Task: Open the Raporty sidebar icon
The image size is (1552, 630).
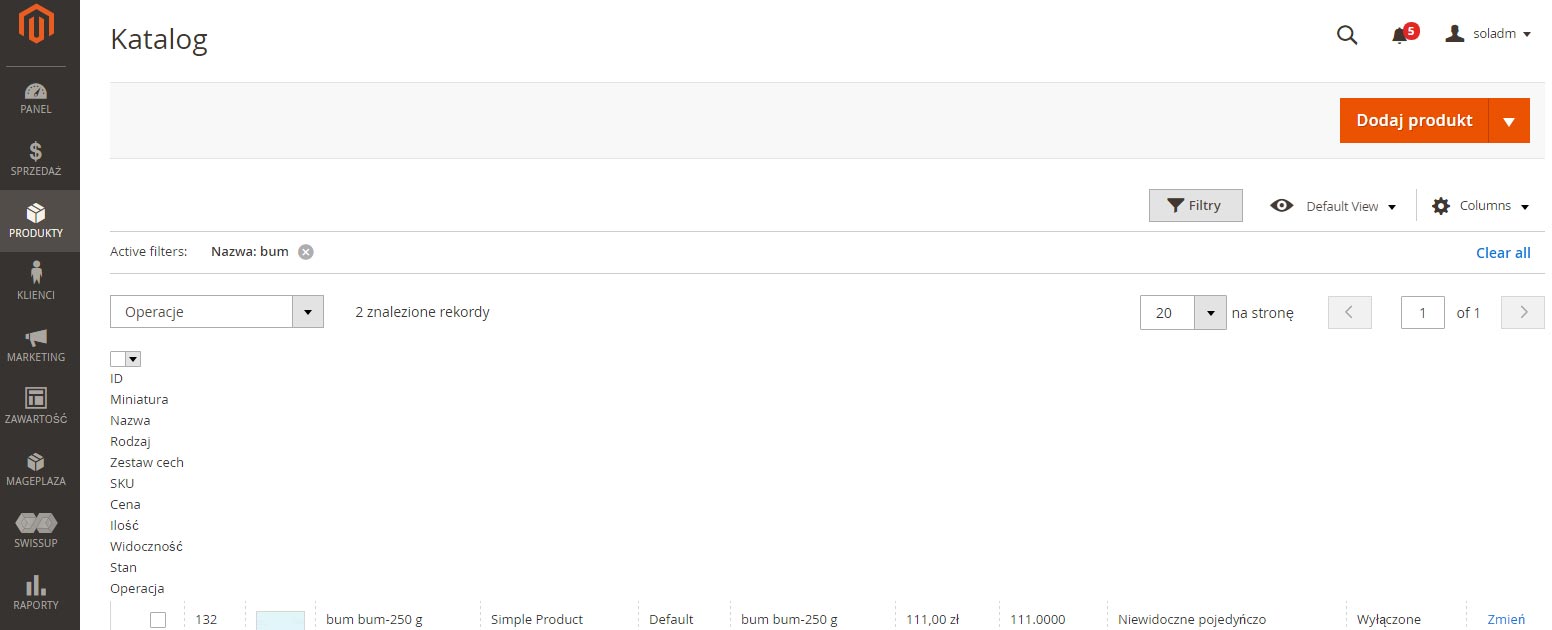Action: click(36, 588)
